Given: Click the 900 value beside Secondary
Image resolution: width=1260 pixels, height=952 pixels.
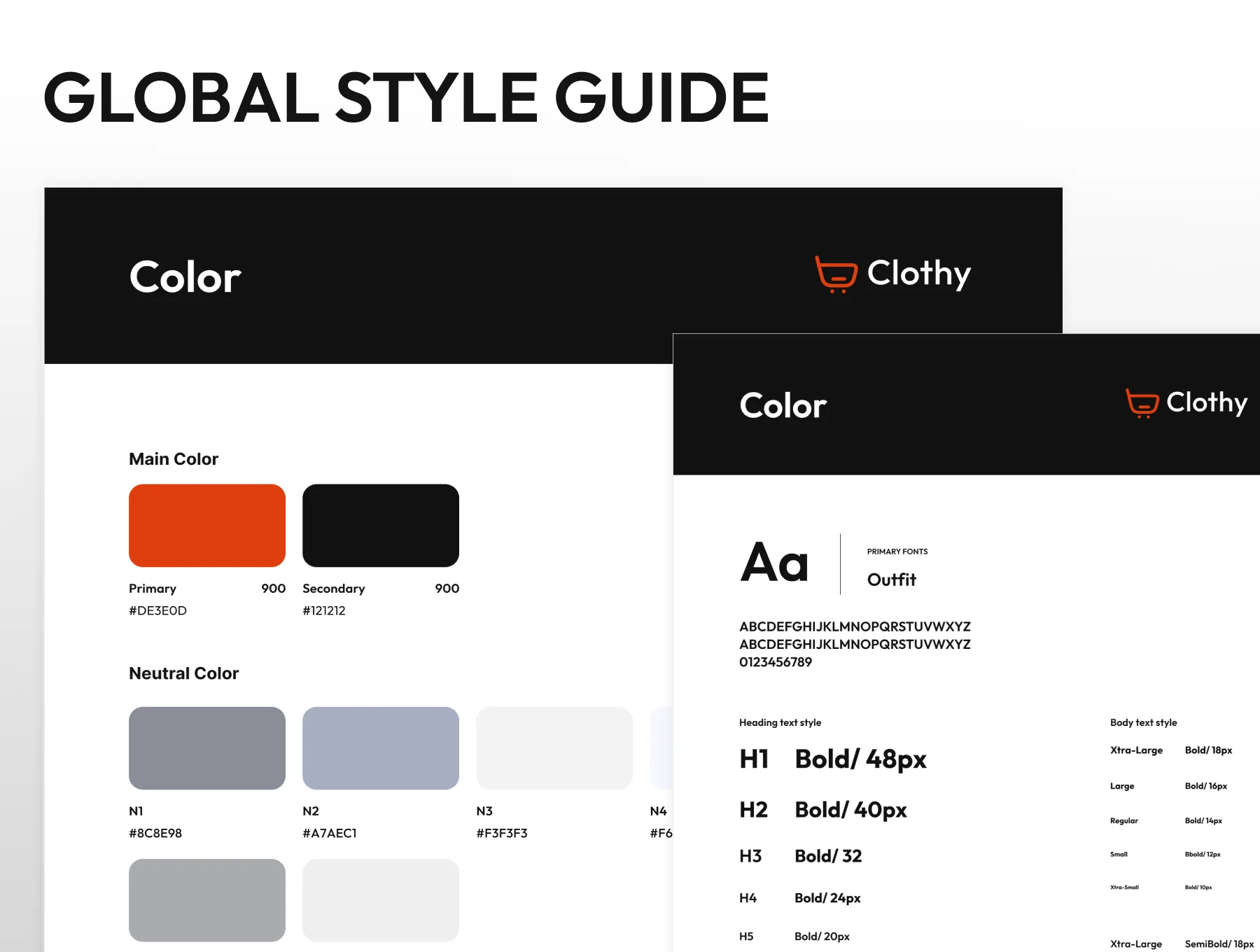Looking at the screenshot, I should 447,589.
